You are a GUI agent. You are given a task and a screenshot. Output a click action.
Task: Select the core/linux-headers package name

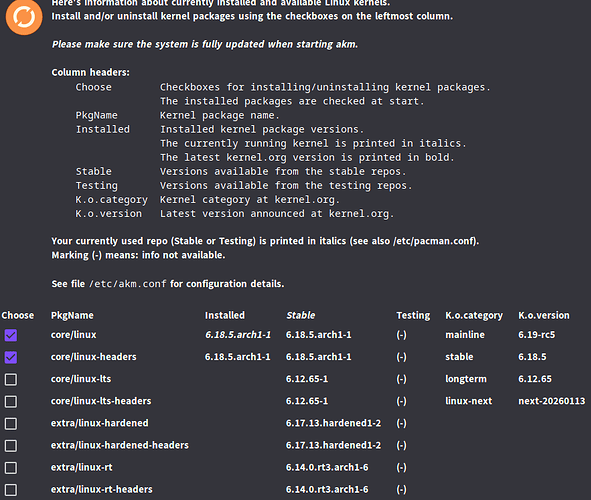(93, 357)
